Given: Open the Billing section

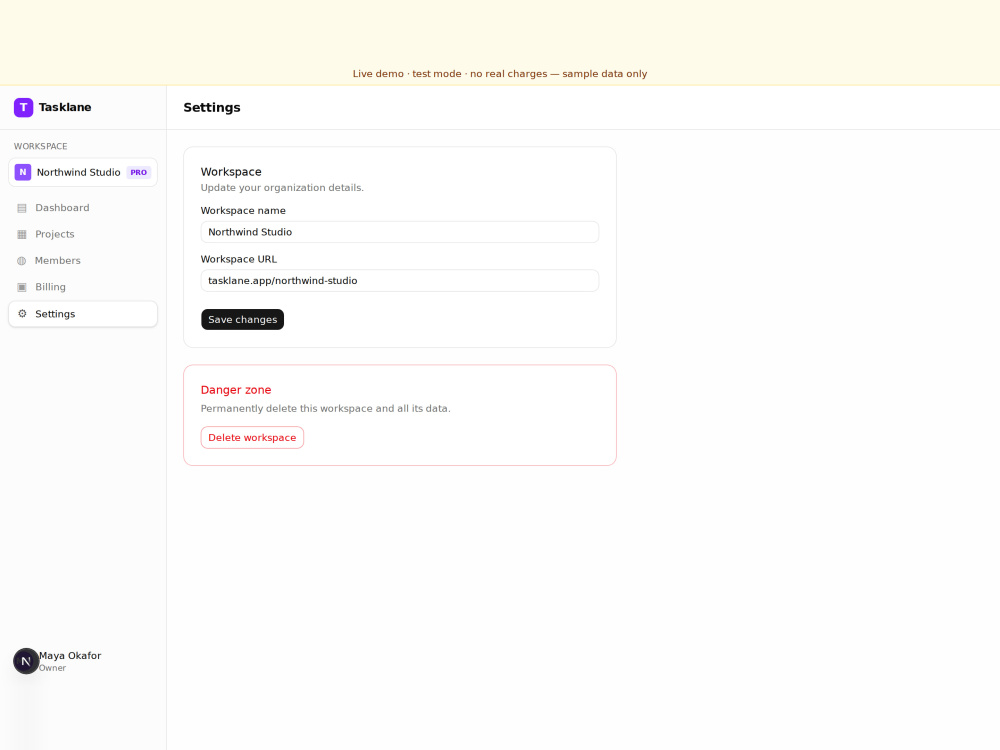Looking at the screenshot, I should (x=83, y=287).
